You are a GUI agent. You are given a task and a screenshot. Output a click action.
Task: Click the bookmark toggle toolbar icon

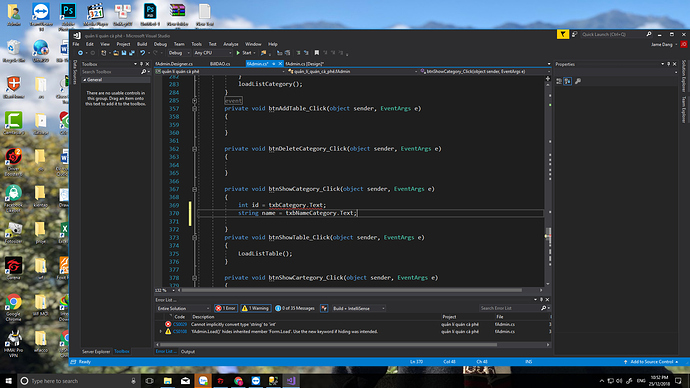point(316,53)
